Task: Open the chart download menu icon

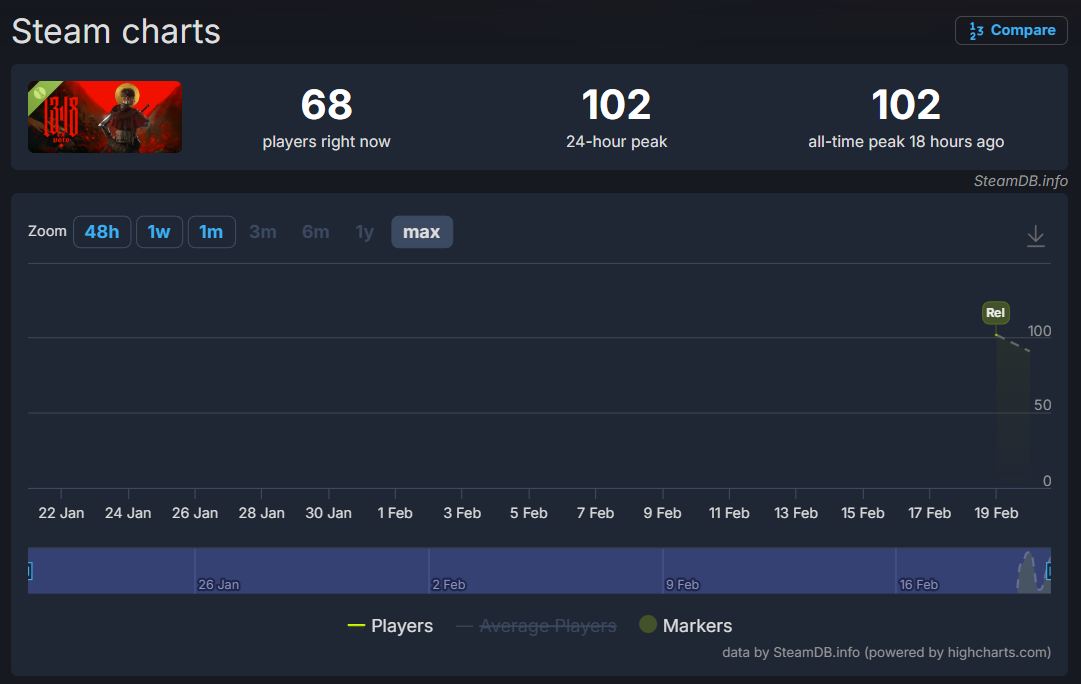Action: [x=1035, y=236]
